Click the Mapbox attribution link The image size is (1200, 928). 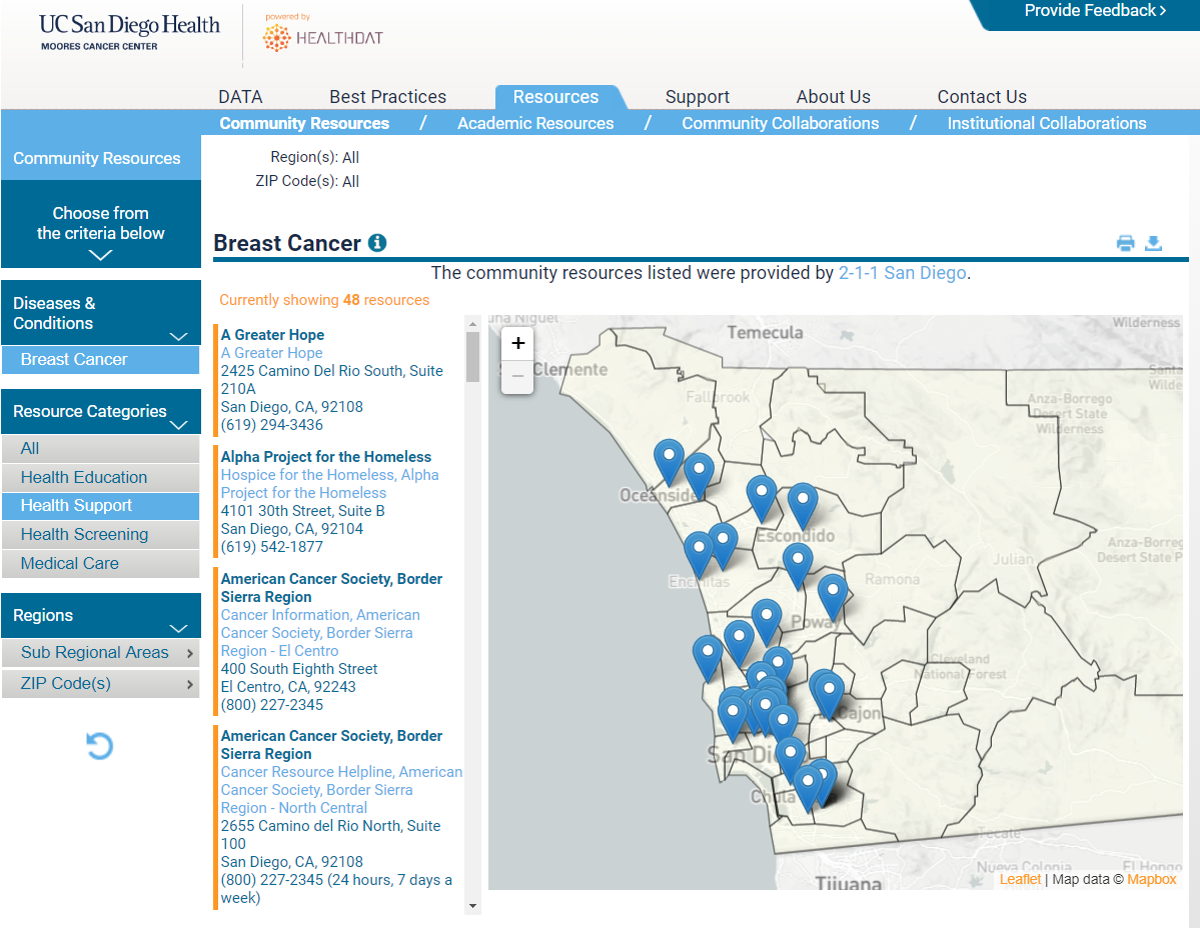[x=1152, y=879]
